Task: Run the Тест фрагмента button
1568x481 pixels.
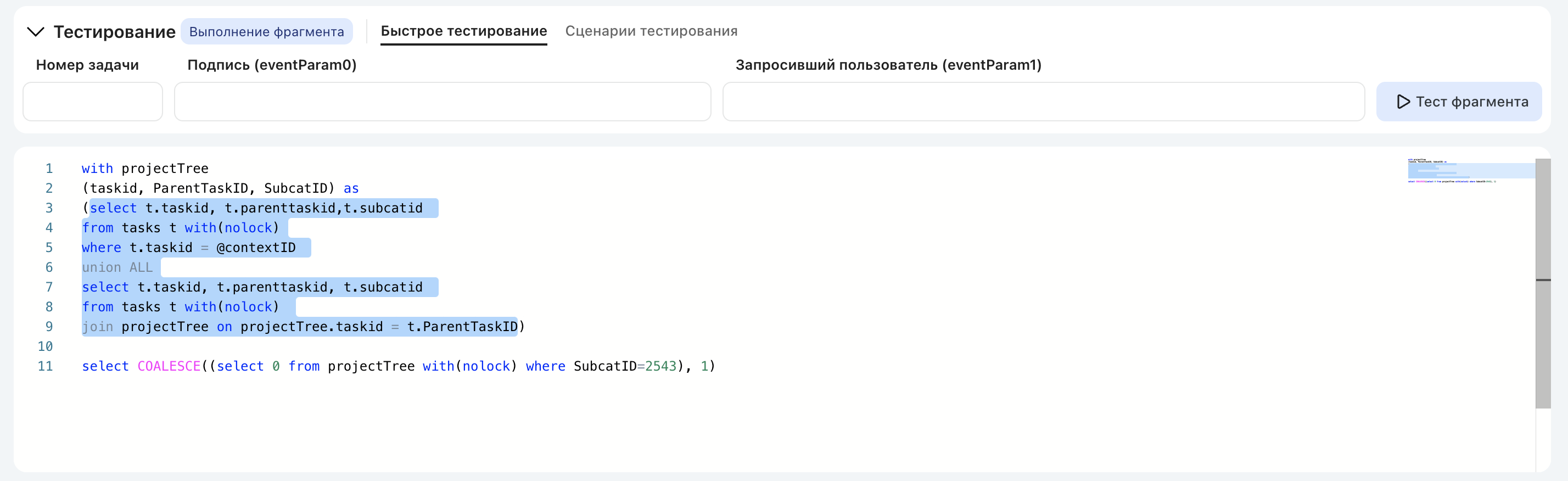Action: [1458, 102]
